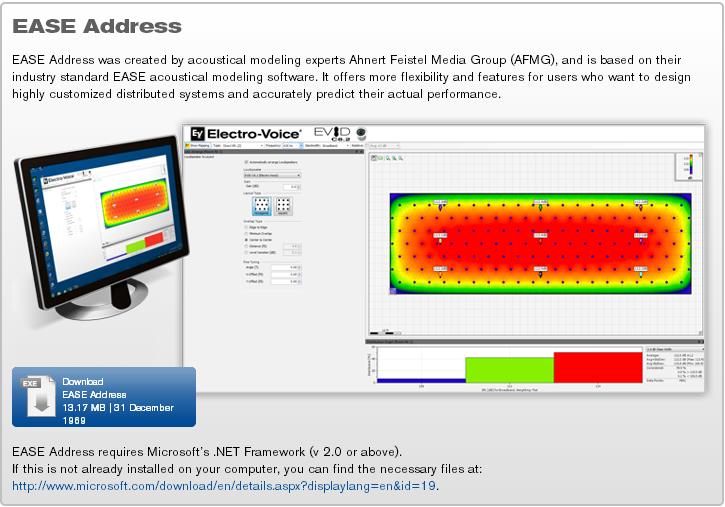The image size is (725, 507).
Task: Click the Gain (dB) value field
Action: 291,187
